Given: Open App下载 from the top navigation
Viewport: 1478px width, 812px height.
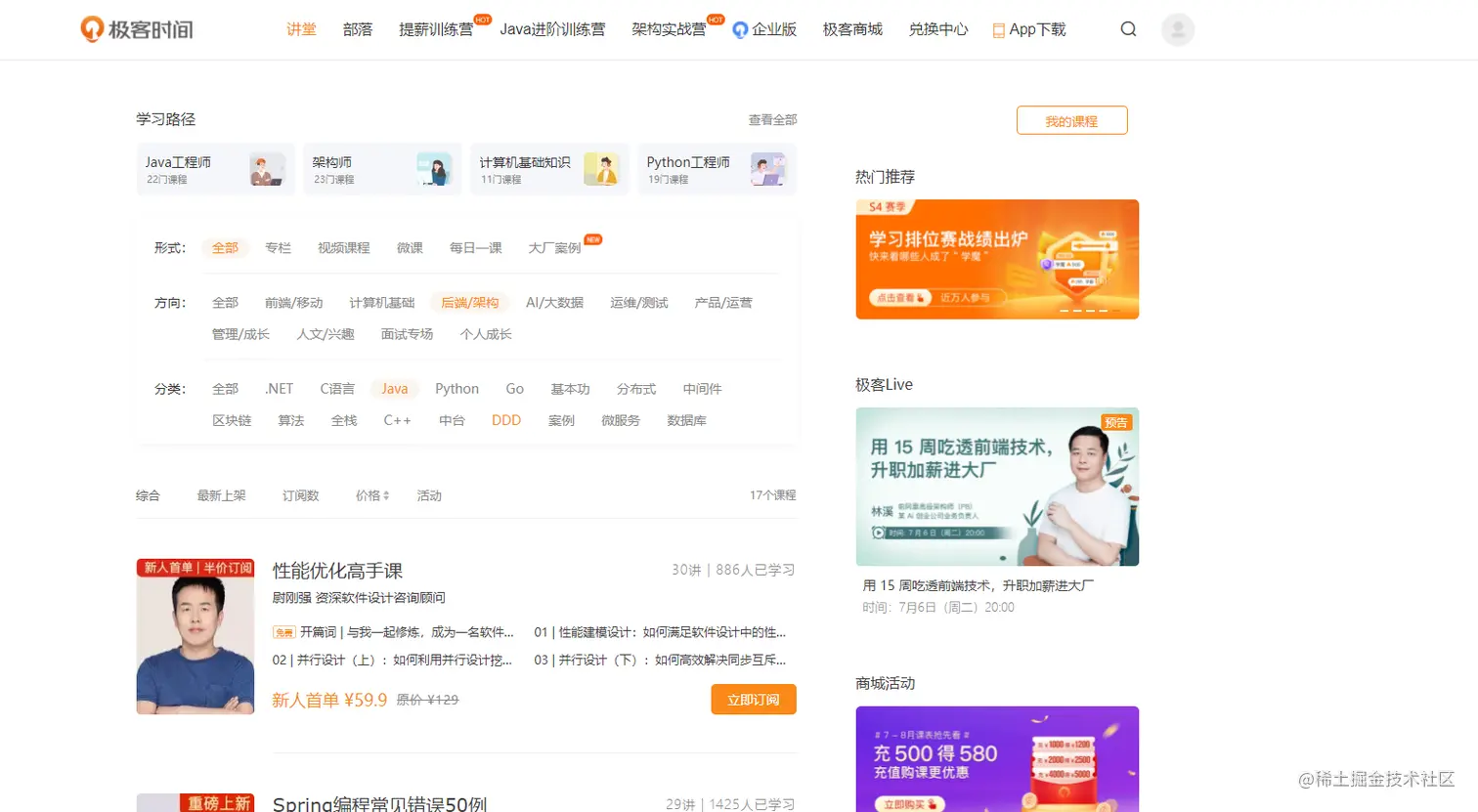Looking at the screenshot, I should tap(1029, 29).
